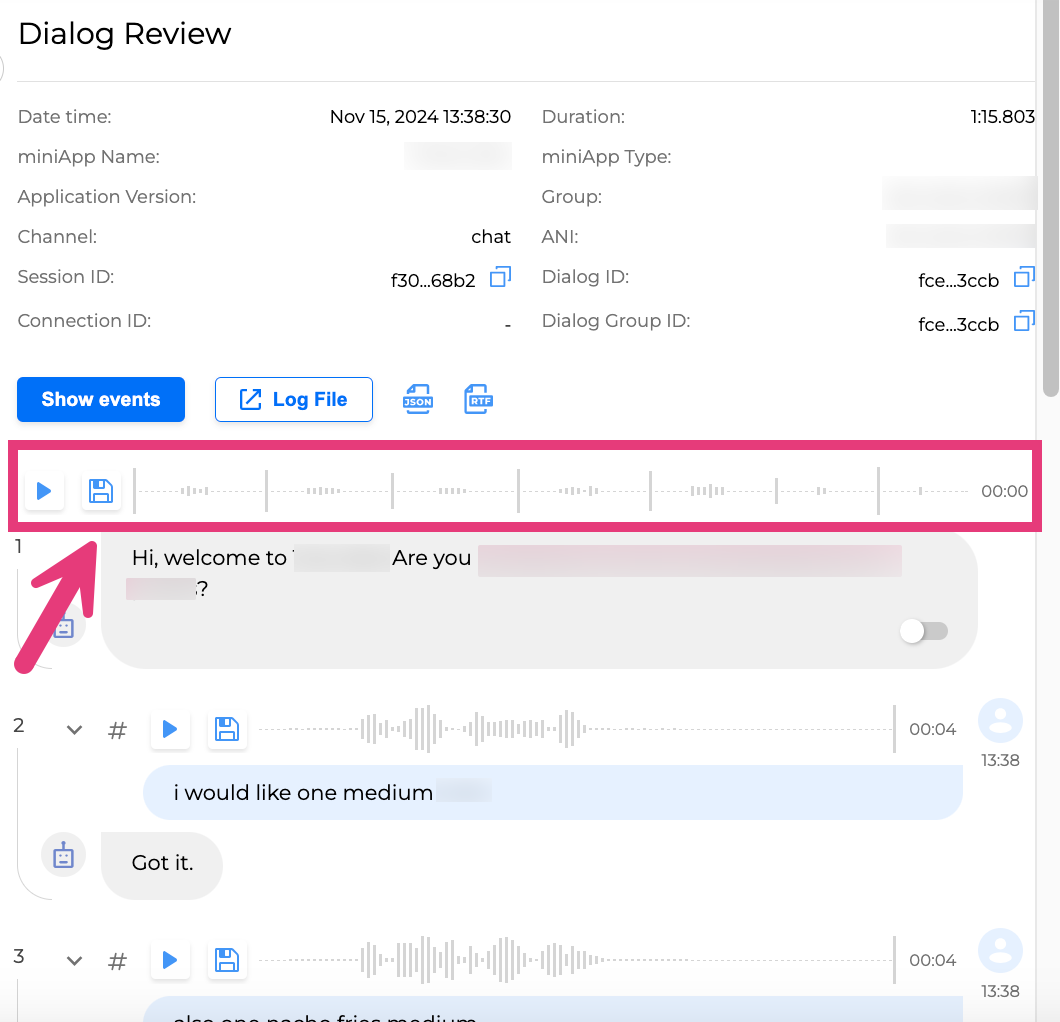Expand turn 2 details chevron
Image resolution: width=1060 pixels, height=1022 pixels.
tap(74, 730)
